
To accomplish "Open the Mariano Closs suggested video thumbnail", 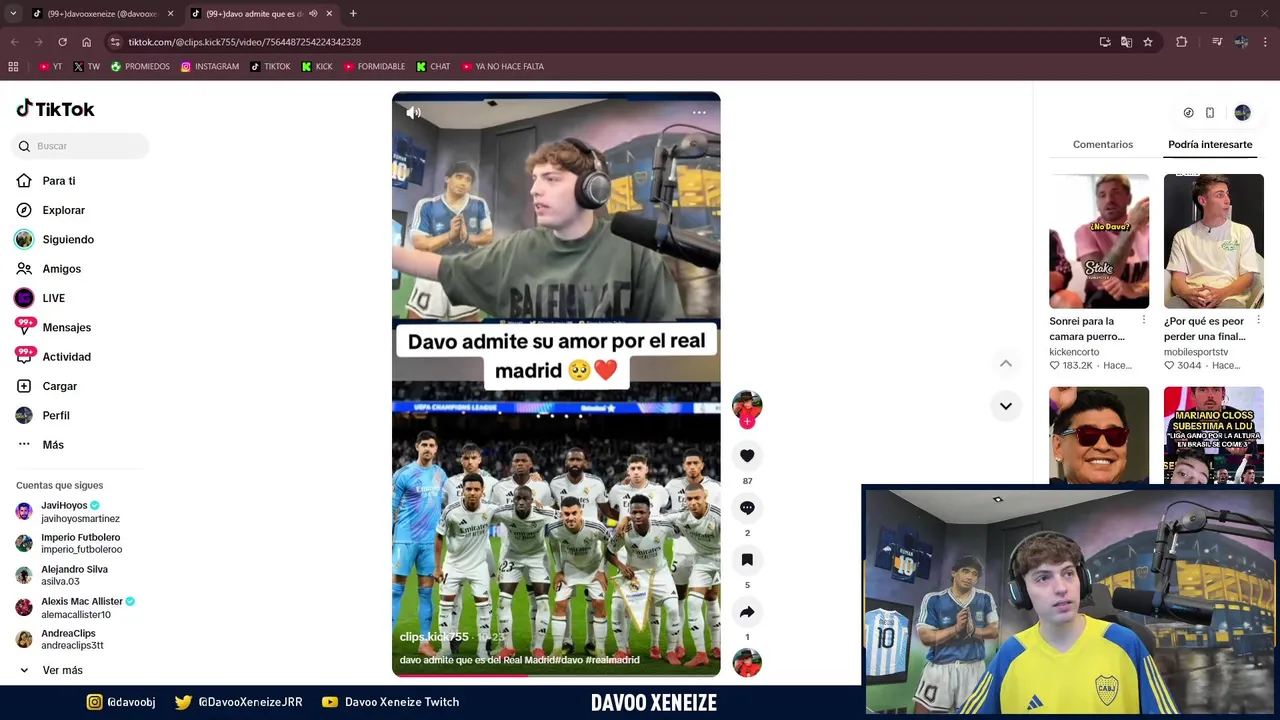I will (x=1214, y=435).
